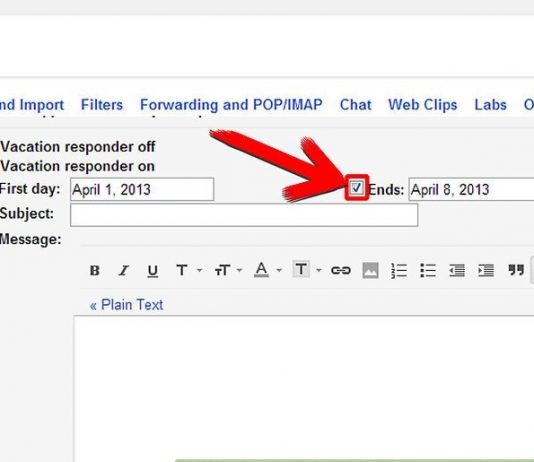Indent less in message editor
This screenshot has height=462, width=534.
(x=457, y=271)
